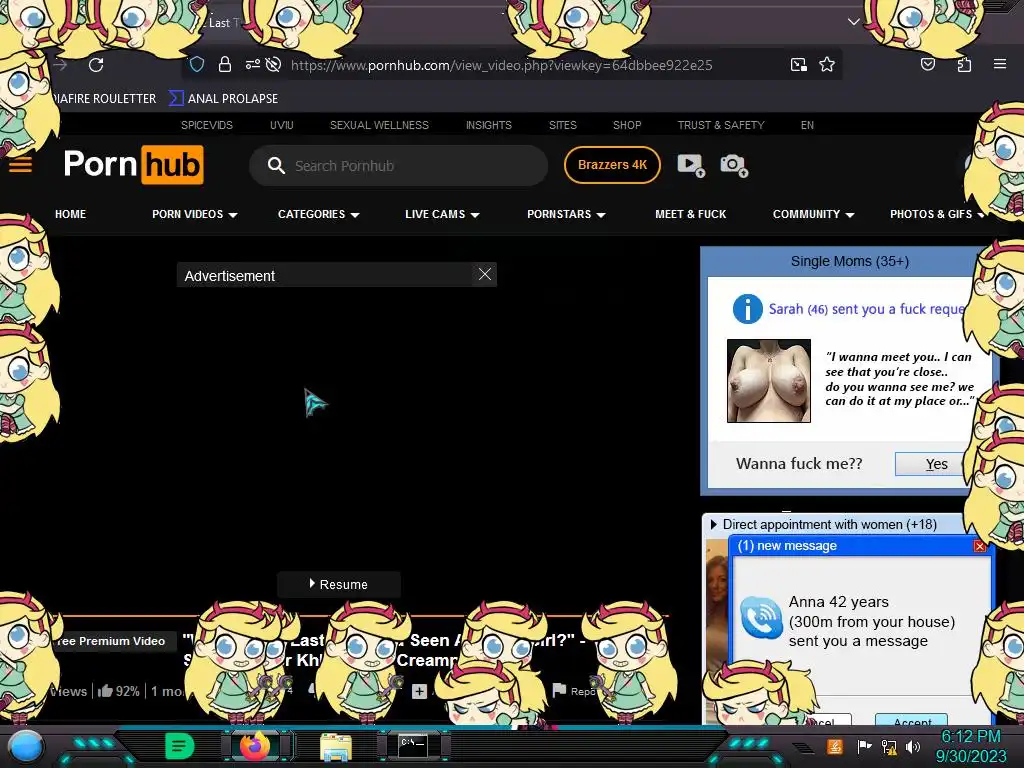
Task: Click the upload video icon
Action: click(x=690, y=165)
